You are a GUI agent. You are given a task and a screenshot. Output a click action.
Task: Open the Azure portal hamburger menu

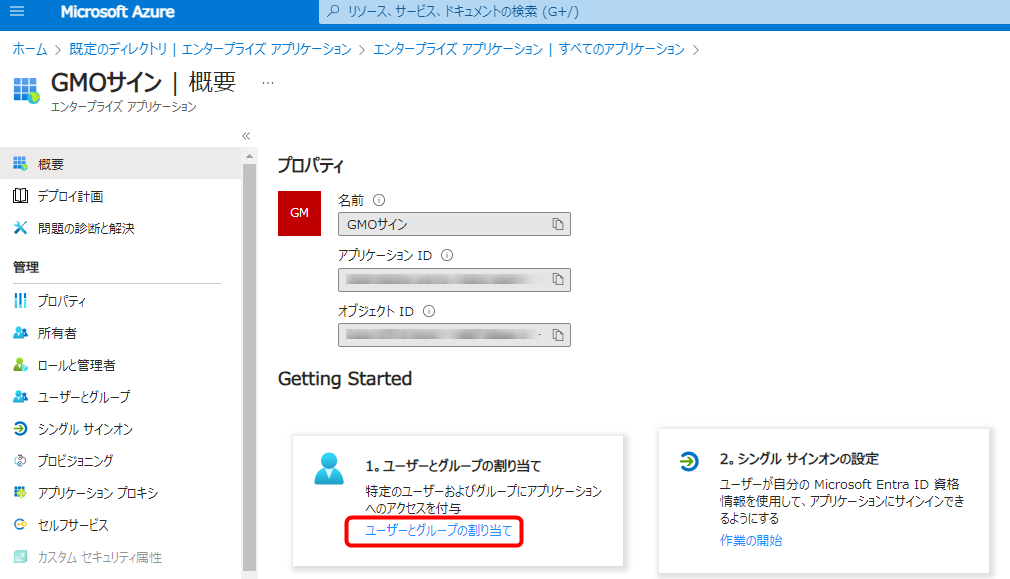click(17, 11)
